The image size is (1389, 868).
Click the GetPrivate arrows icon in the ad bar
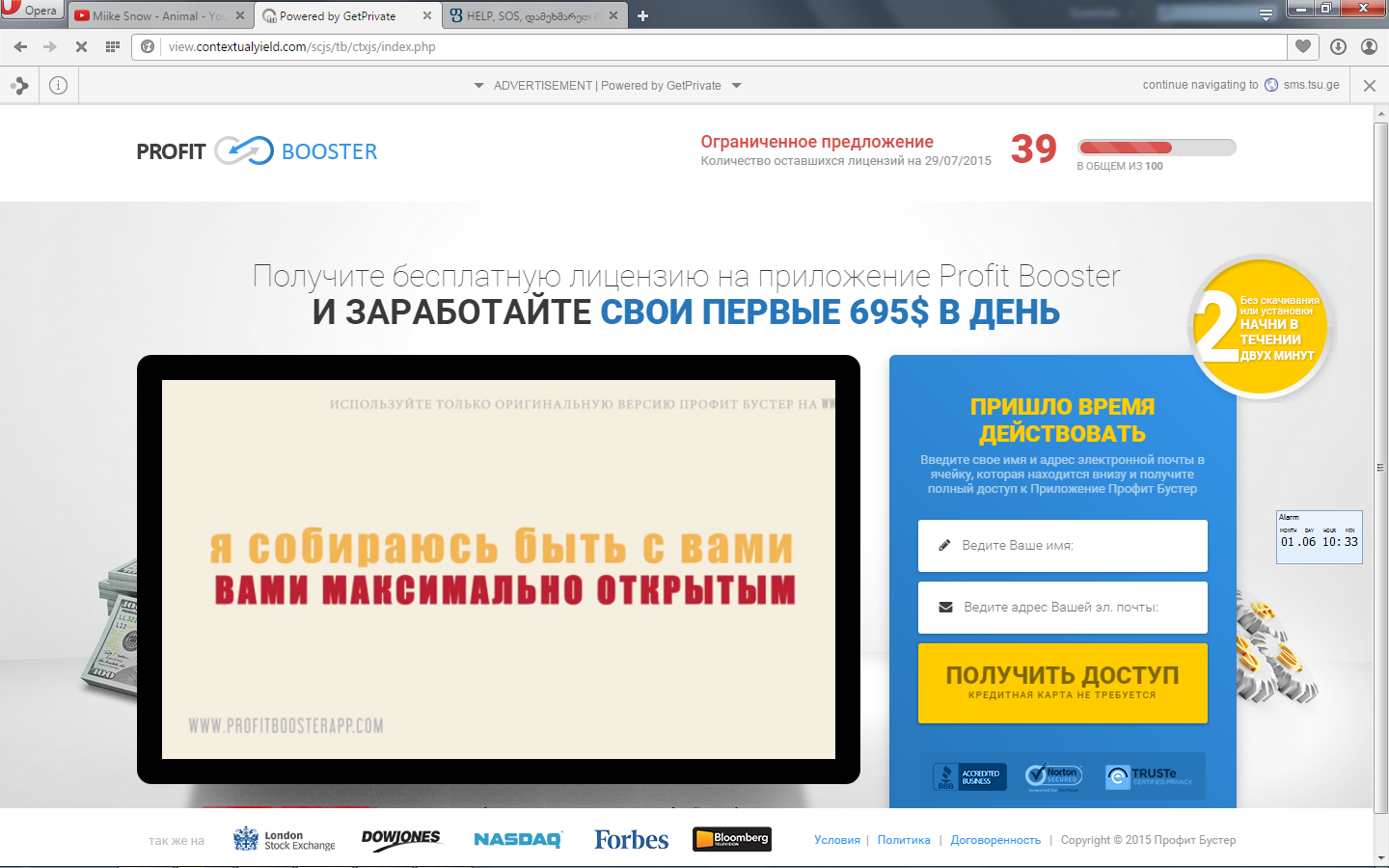pyautogui.click(x=19, y=86)
